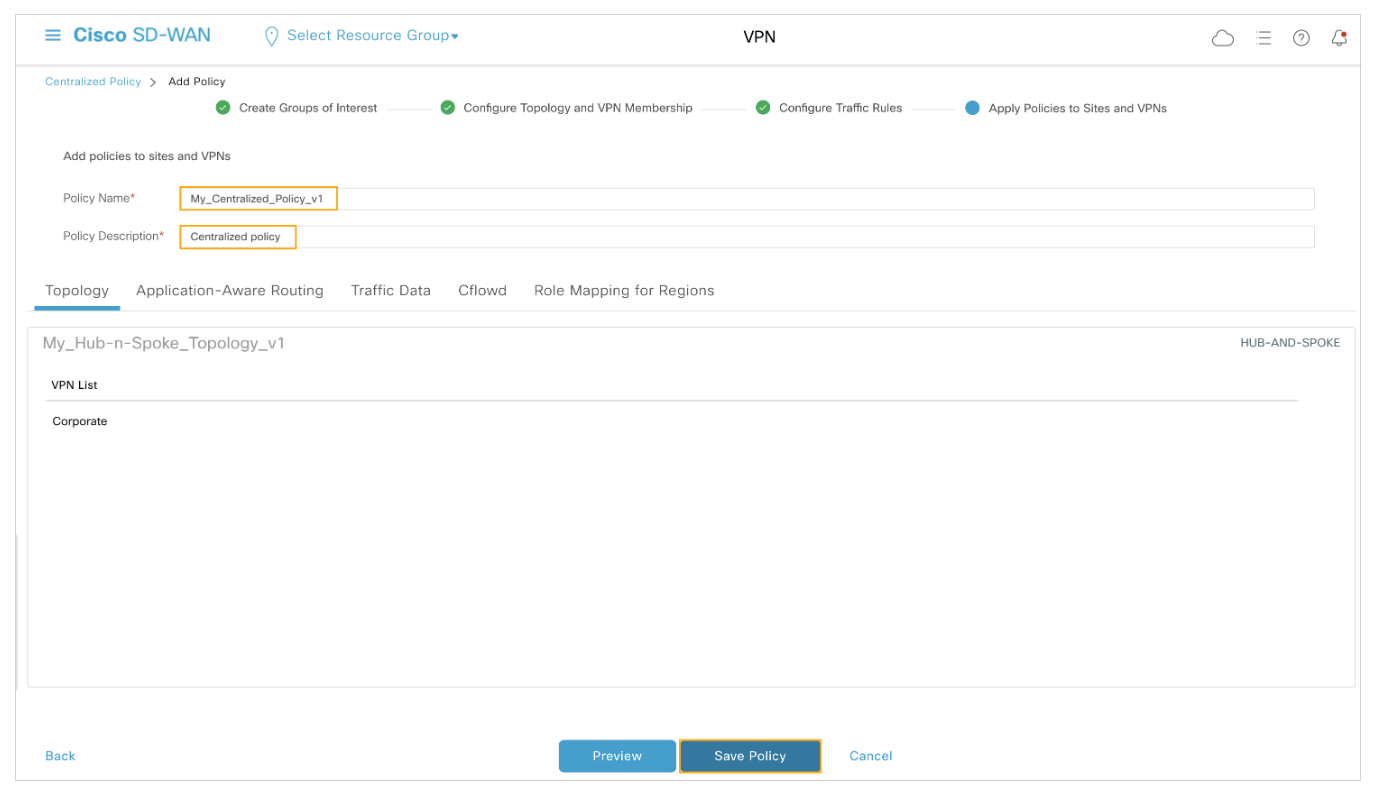Click the Cancel link
This screenshot has height=793, width=1378.
(870, 756)
